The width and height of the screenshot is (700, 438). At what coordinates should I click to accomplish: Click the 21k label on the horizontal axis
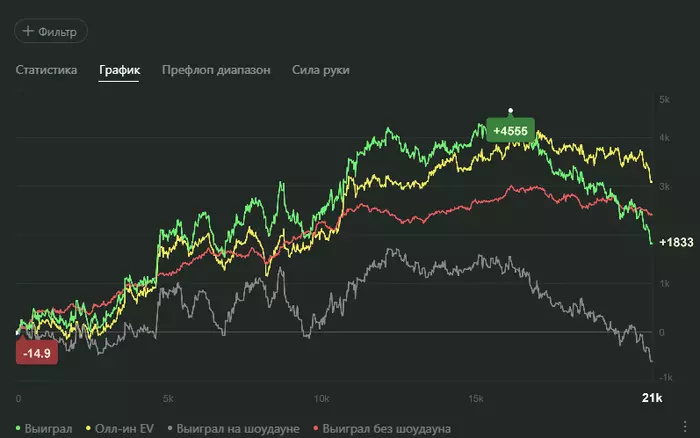point(651,398)
